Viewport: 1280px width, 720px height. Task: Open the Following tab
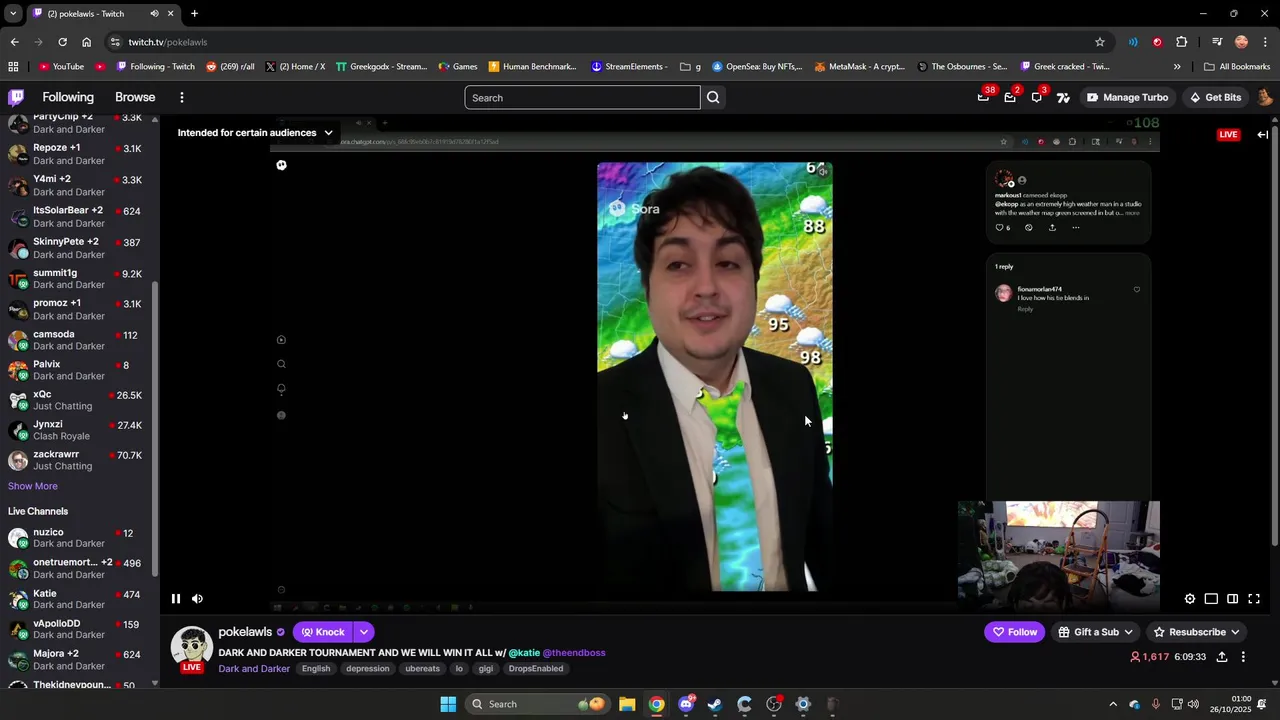pyautogui.click(x=68, y=97)
